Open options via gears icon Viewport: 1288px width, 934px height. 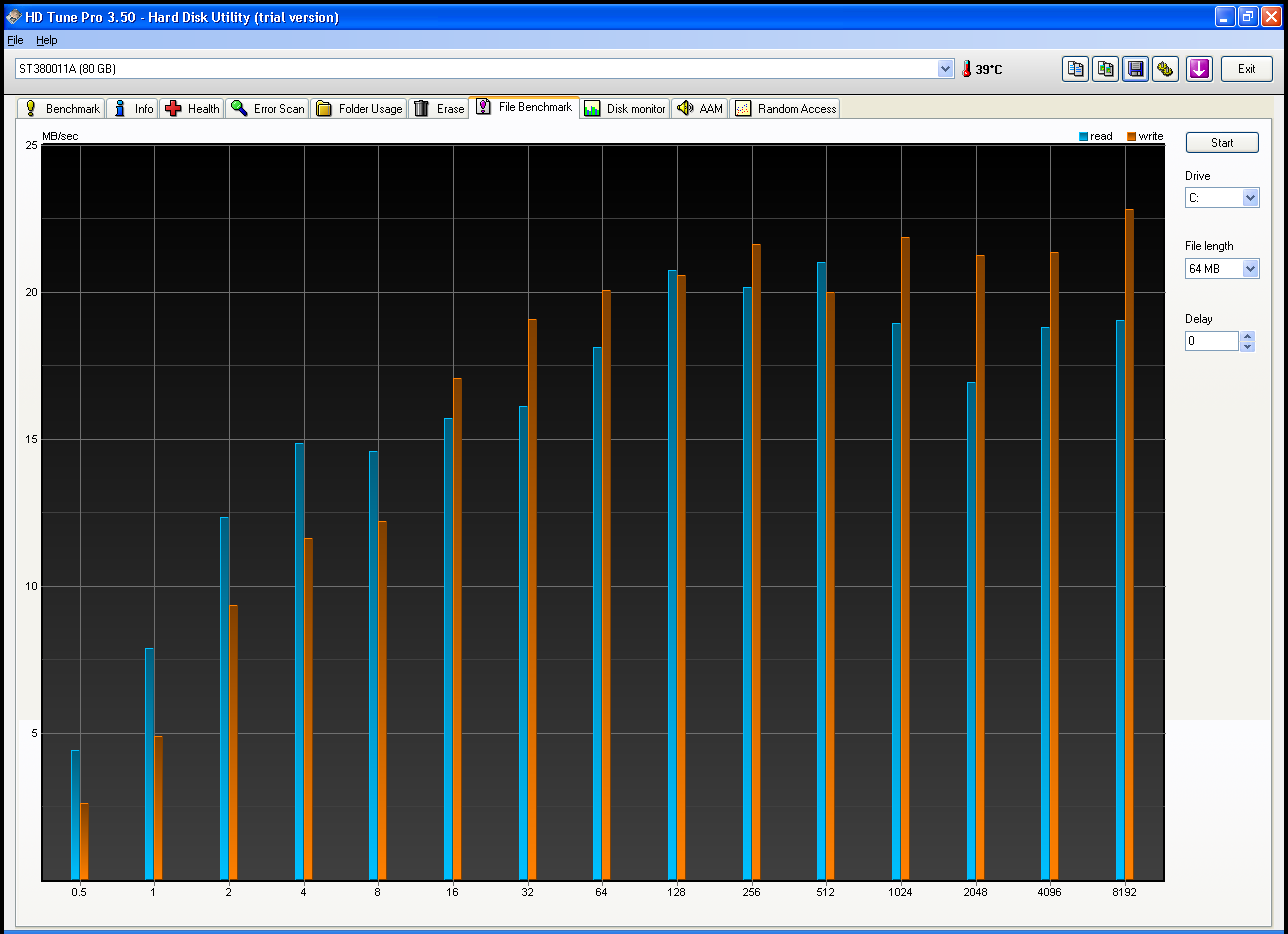tap(1165, 69)
